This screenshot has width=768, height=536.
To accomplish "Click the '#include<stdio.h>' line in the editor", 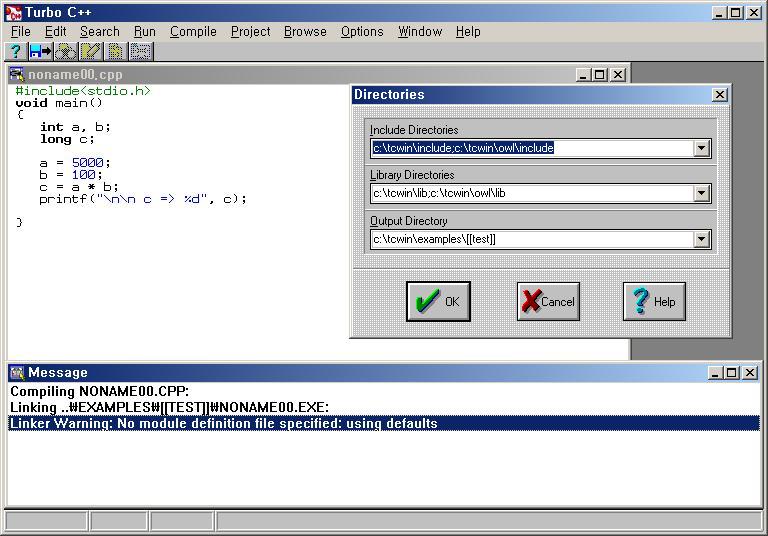I will (83, 91).
